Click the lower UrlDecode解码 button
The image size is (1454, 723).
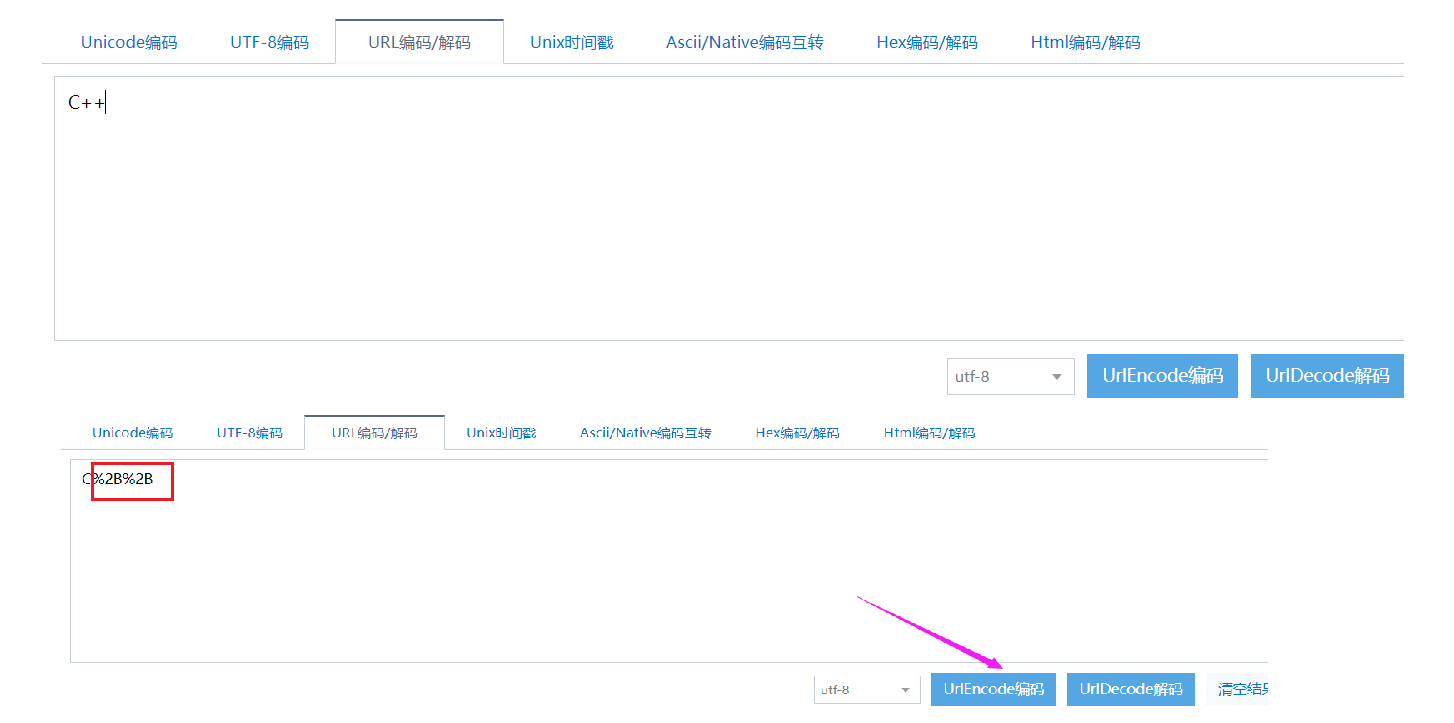pyautogui.click(x=1130, y=689)
